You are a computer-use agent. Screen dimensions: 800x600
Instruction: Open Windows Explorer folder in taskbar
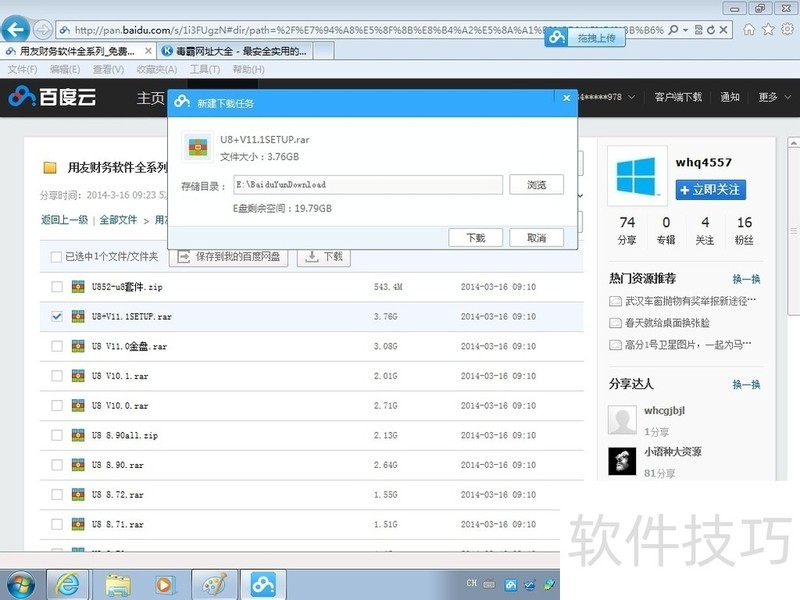click(x=118, y=582)
